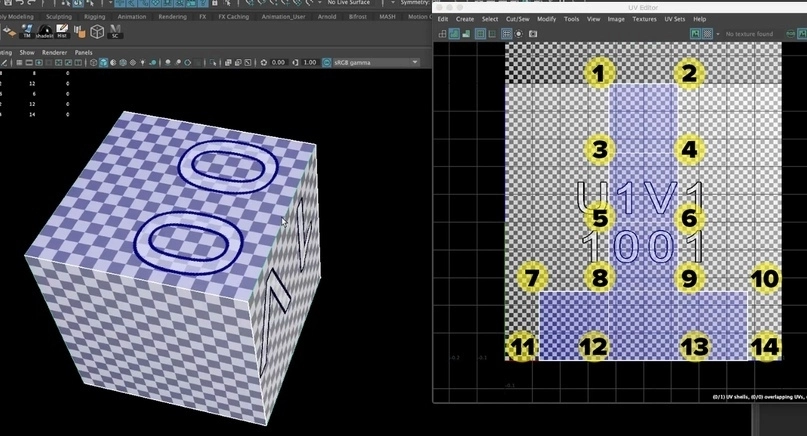Image resolution: width=807 pixels, height=436 pixels.
Task: Click the TM shelf icon
Action: [29, 31]
